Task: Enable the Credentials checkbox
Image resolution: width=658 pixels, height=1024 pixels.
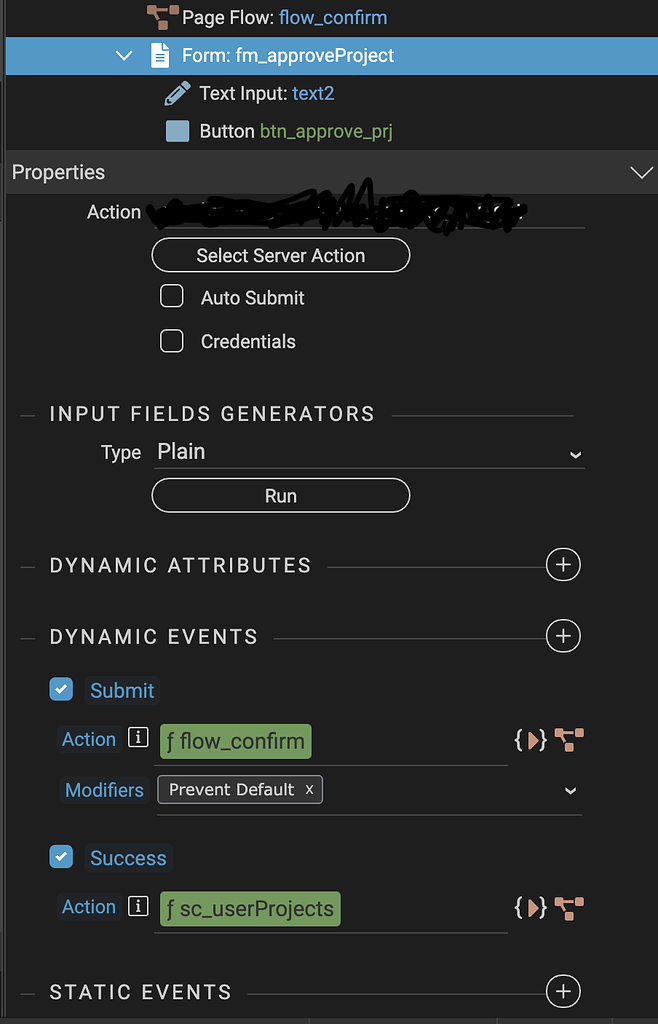Action: click(x=171, y=341)
